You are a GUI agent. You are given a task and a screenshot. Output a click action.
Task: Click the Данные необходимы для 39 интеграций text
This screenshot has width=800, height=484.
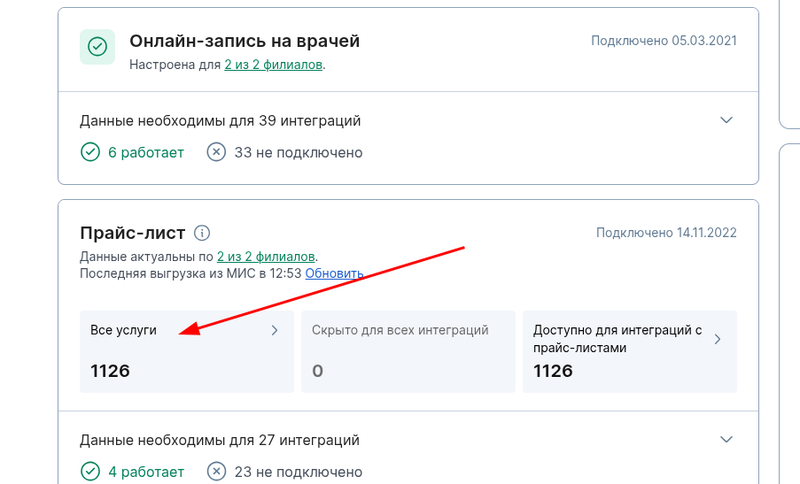[220, 121]
